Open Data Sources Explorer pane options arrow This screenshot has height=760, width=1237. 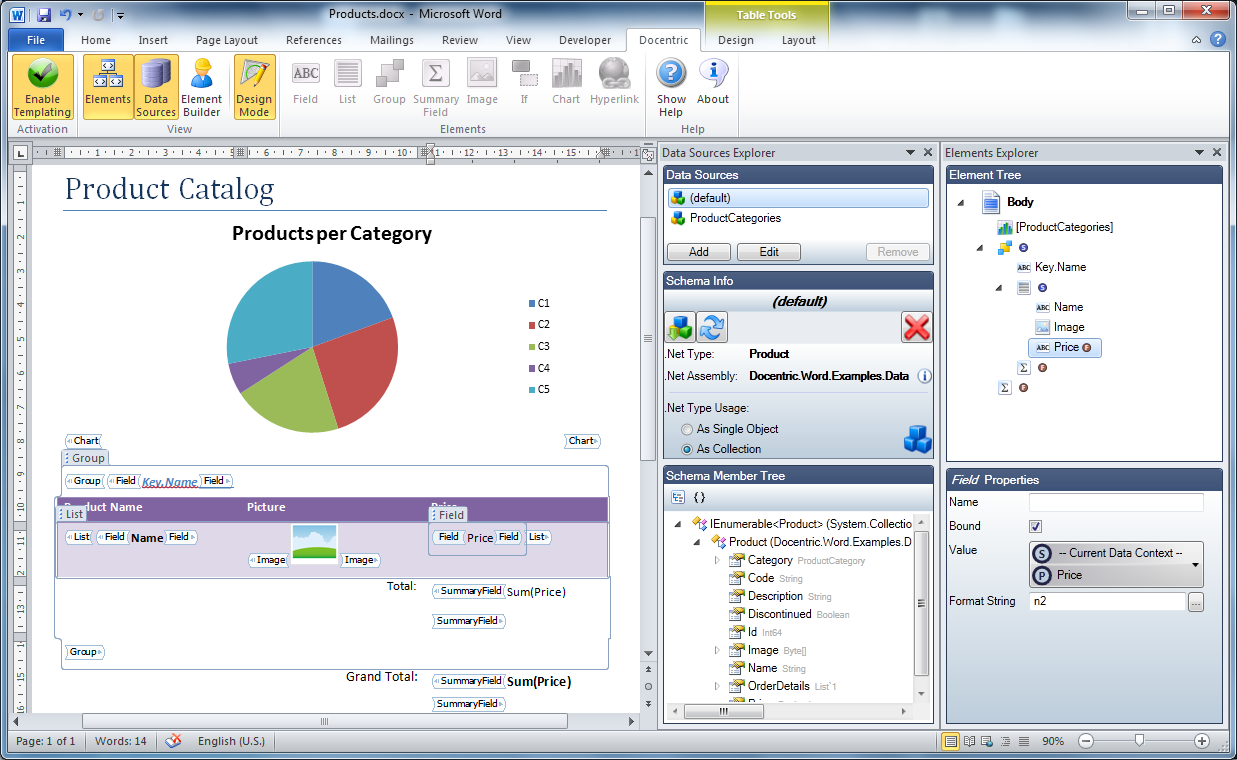(x=912, y=153)
